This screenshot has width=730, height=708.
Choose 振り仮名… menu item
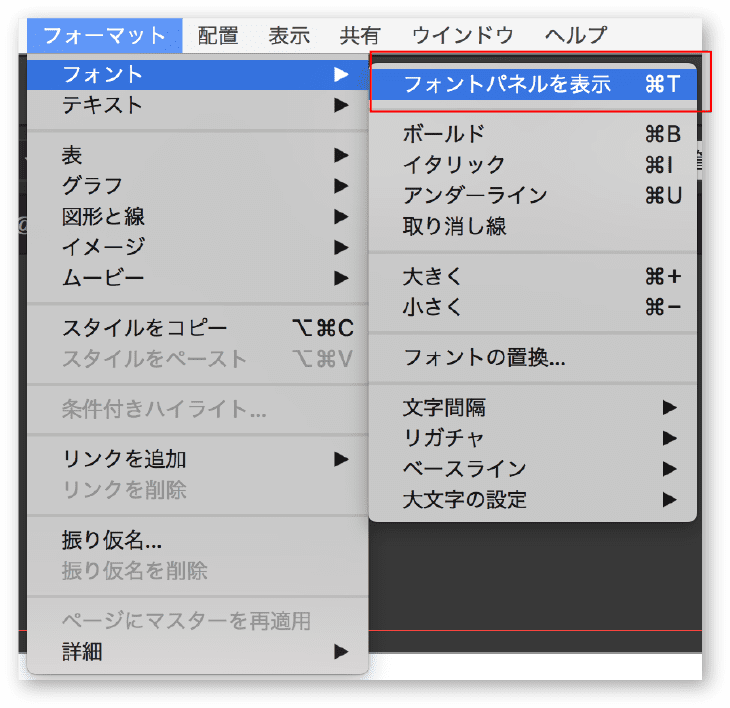(x=198, y=540)
